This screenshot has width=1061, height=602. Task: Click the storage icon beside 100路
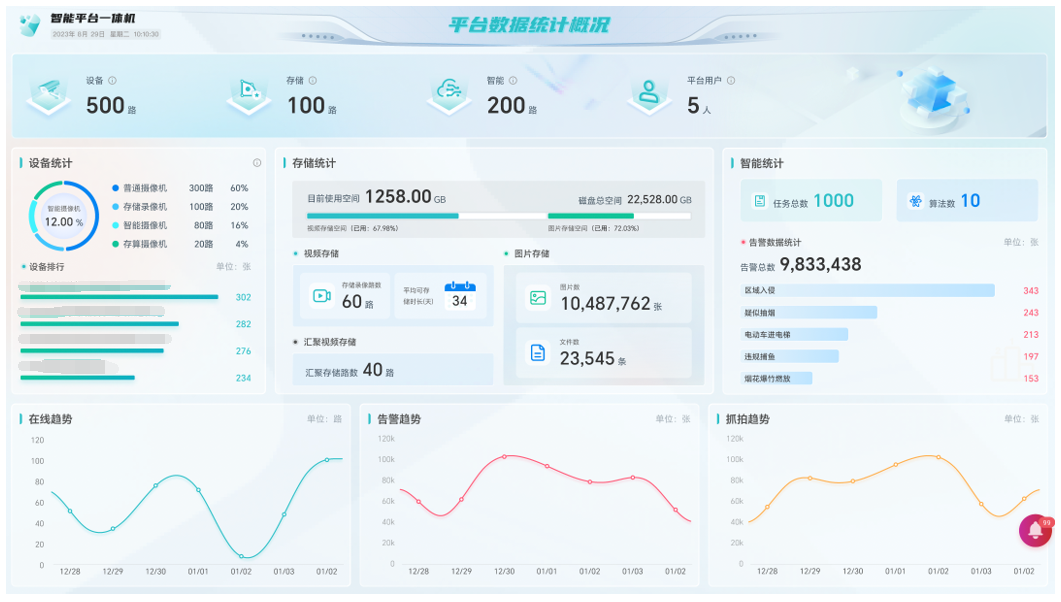pyautogui.click(x=248, y=95)
